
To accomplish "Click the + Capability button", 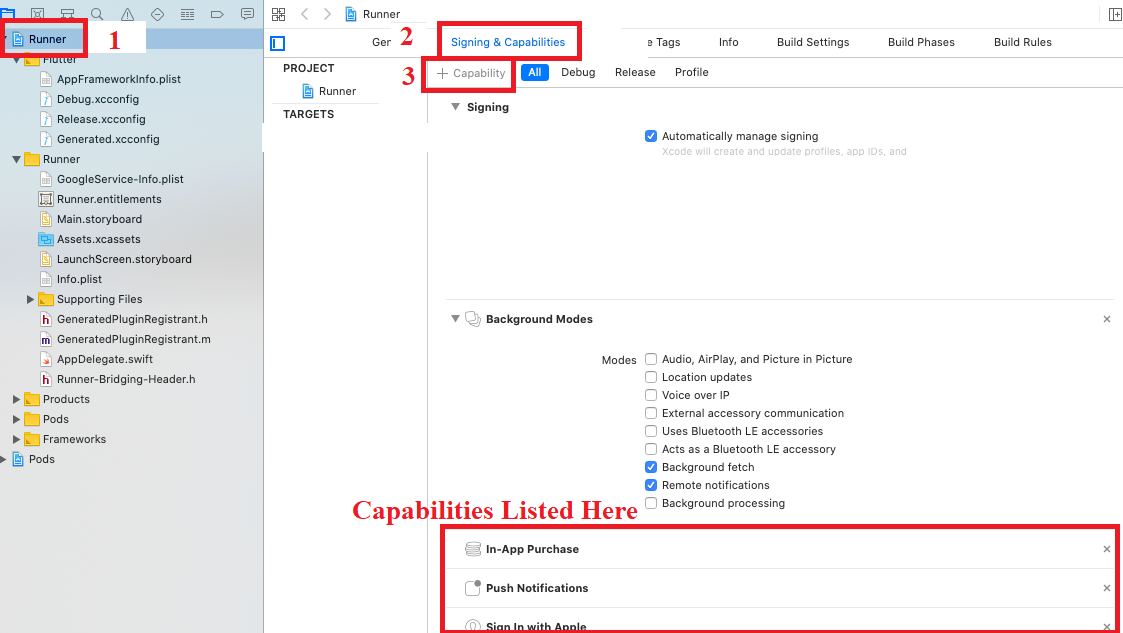I will click(x=471, y=73).
